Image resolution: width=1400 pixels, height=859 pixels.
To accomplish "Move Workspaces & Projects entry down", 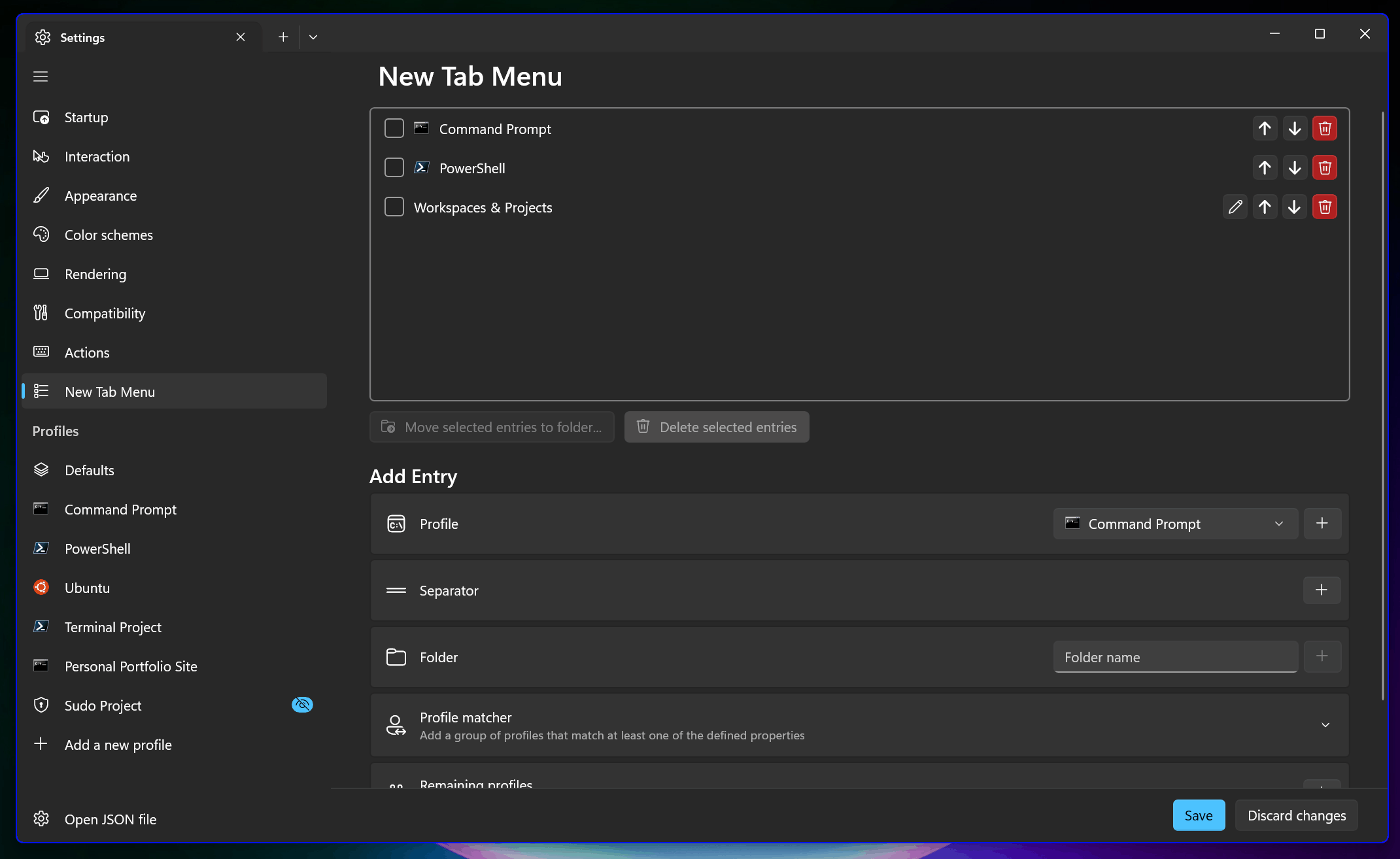I will 1295,207.
